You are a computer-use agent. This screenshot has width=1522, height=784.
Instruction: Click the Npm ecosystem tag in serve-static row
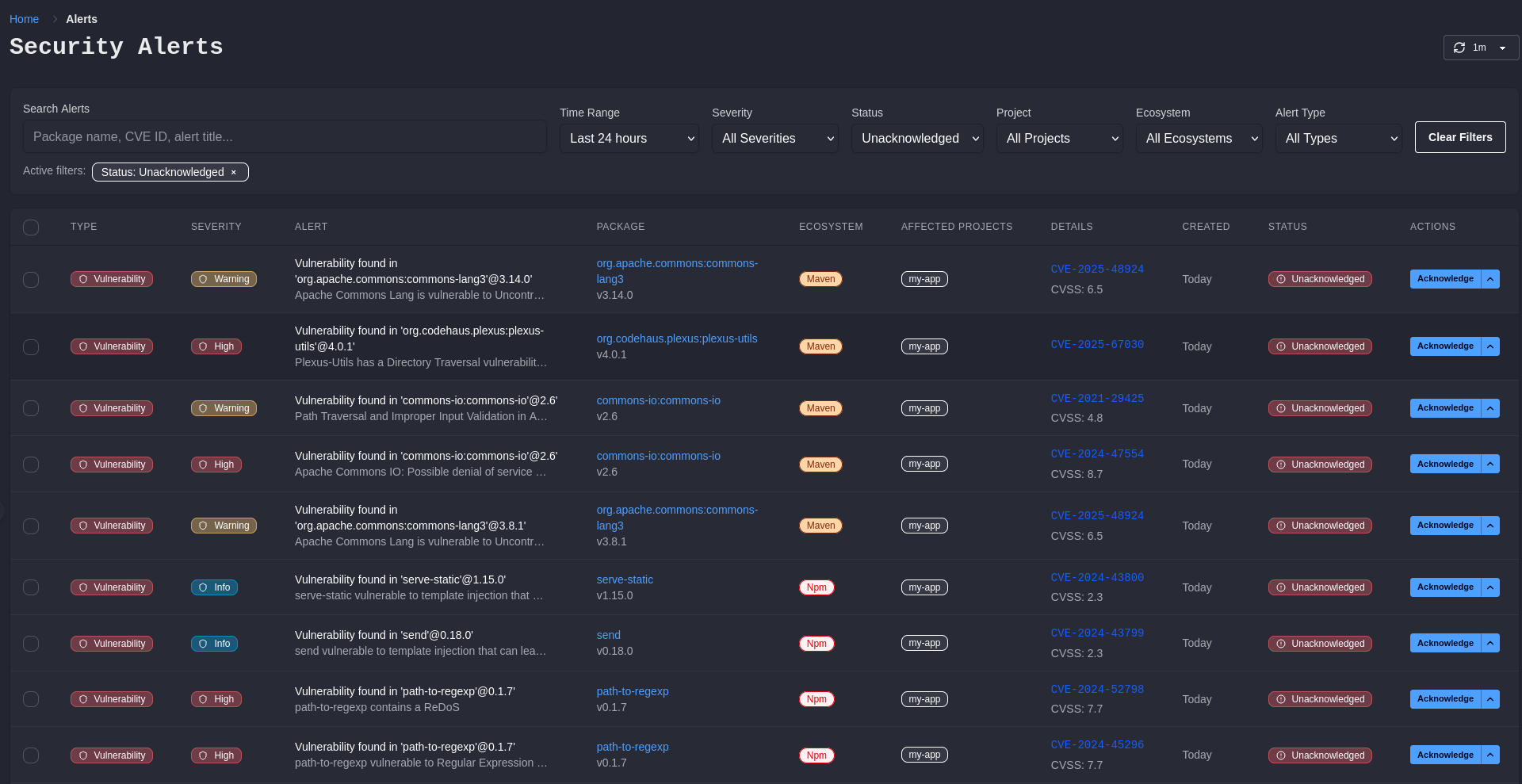[816, 587]
